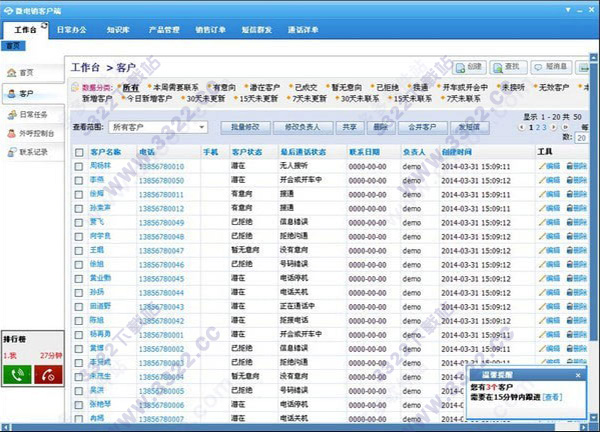Open the 短消息 message button
Screen dimensions: 600x432
click(x=550, y=67)
